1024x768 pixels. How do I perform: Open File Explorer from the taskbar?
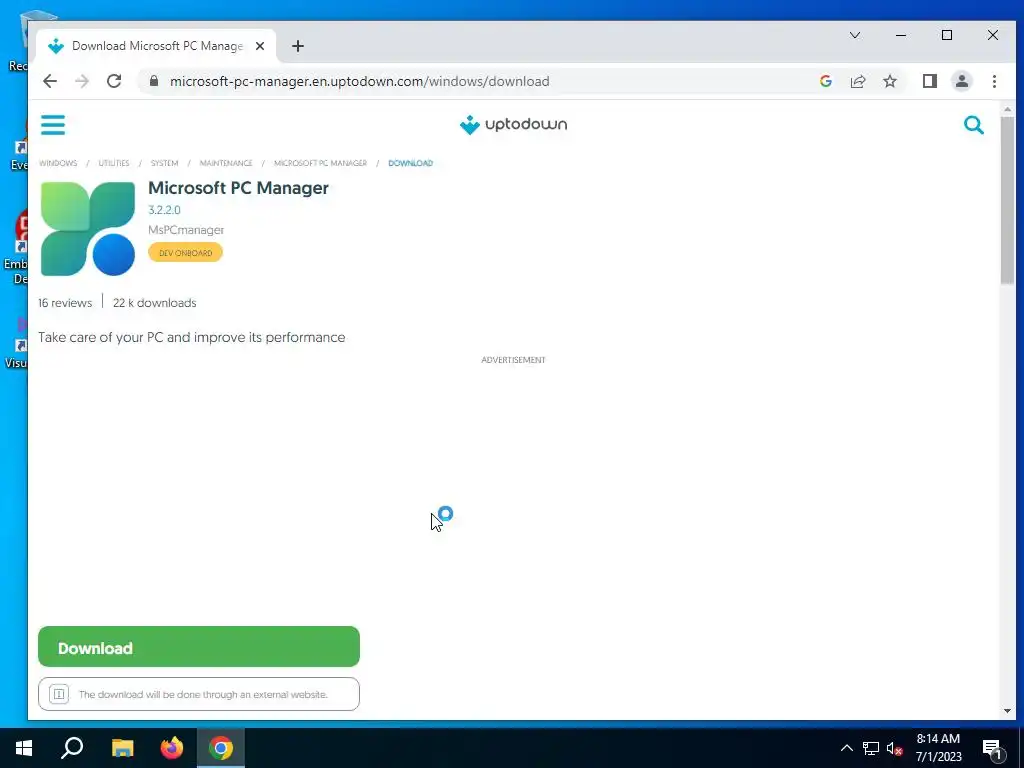tap(122, 748)
